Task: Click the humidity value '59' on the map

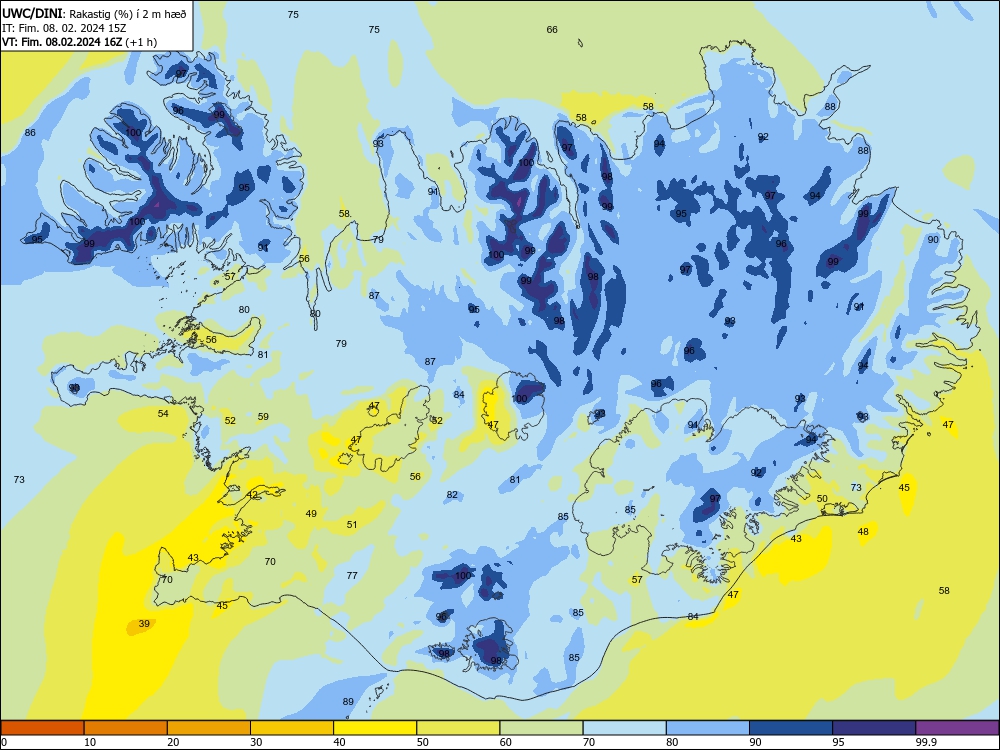Action: pos(263,416)
